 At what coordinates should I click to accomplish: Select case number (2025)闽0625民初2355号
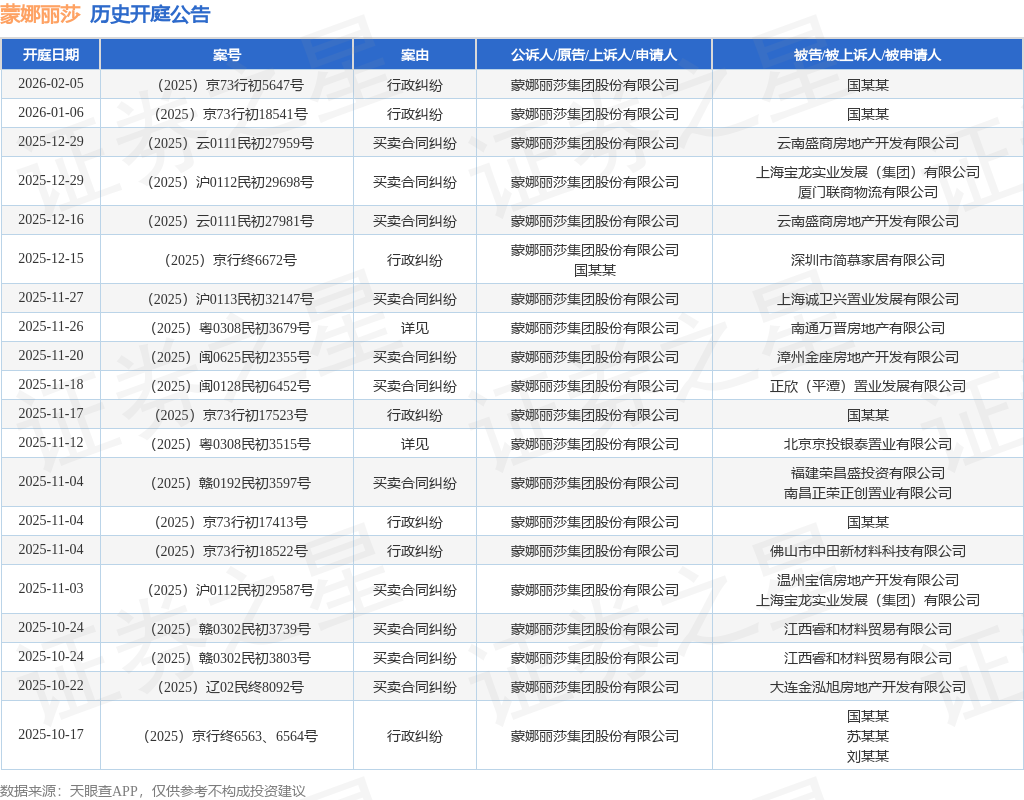[227, 357]
